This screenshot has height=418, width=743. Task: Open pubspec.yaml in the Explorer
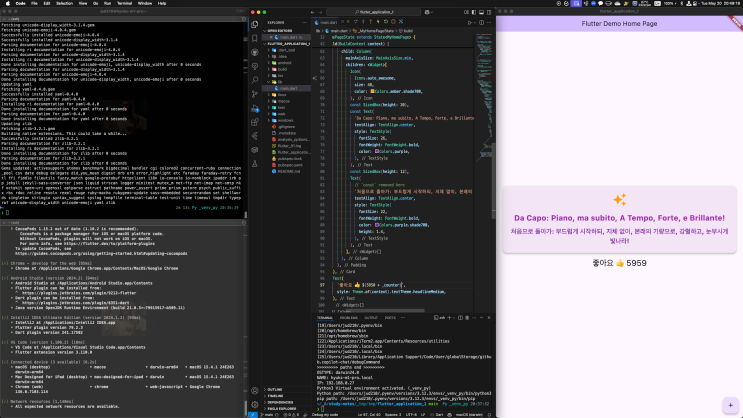tap(290, 165)
